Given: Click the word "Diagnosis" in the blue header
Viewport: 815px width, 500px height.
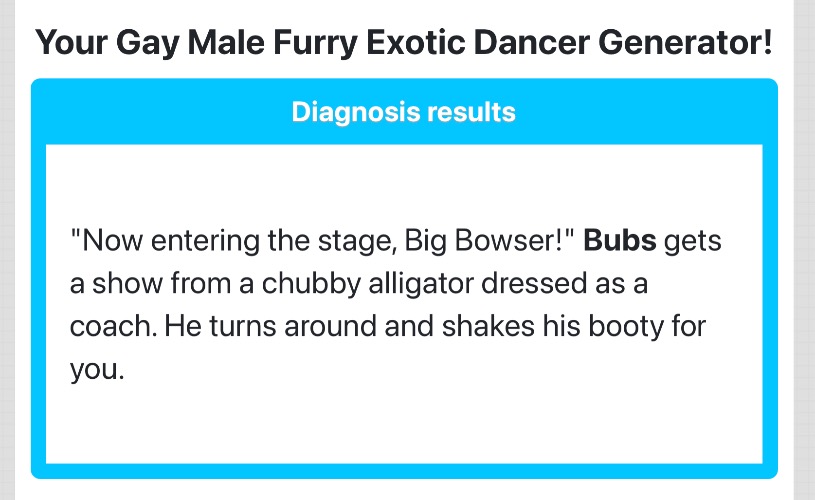Looking at the screenshot, I should (x=356, y=111).
